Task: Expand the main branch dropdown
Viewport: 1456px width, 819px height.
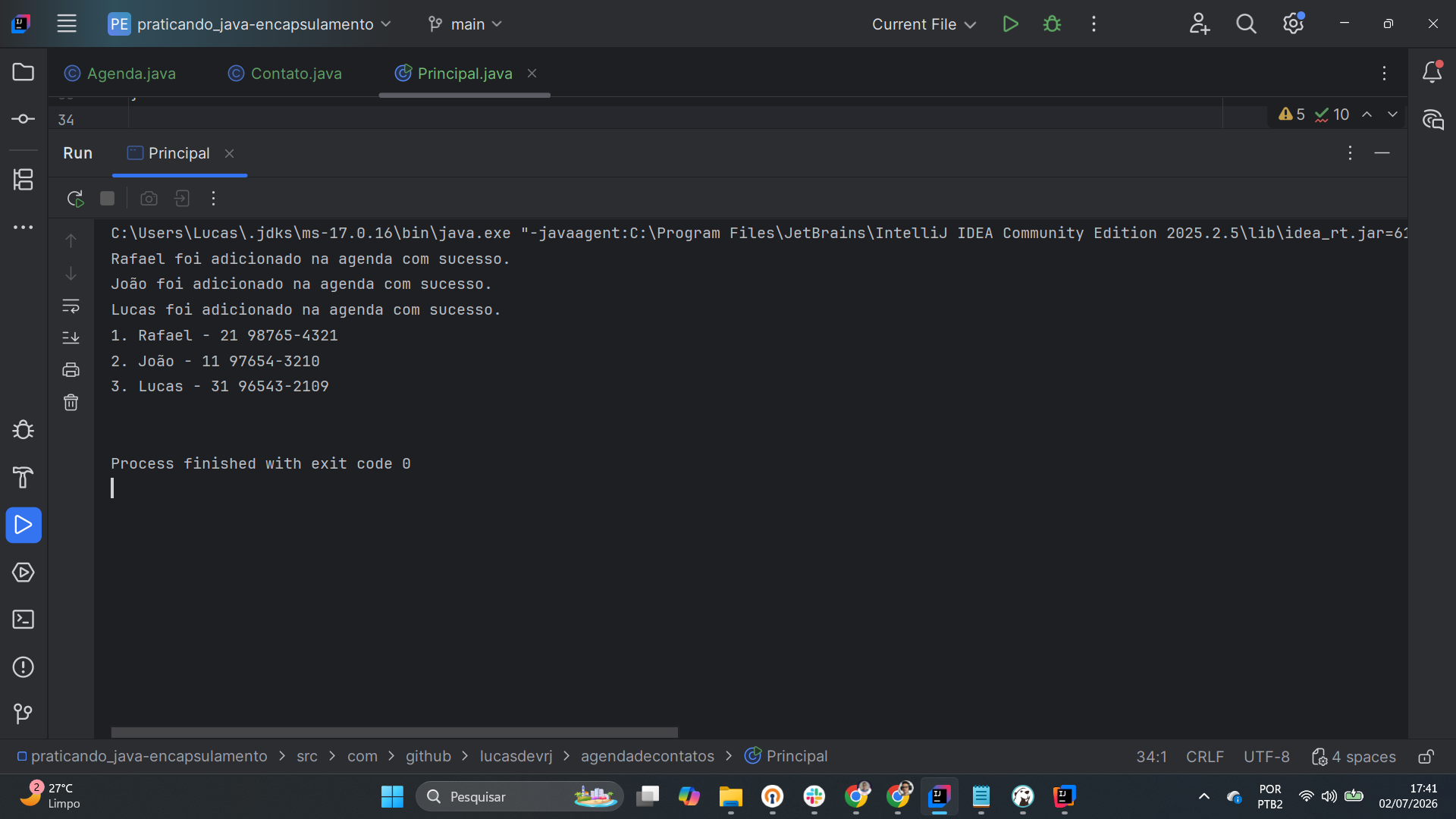Action: coord(465,24)
